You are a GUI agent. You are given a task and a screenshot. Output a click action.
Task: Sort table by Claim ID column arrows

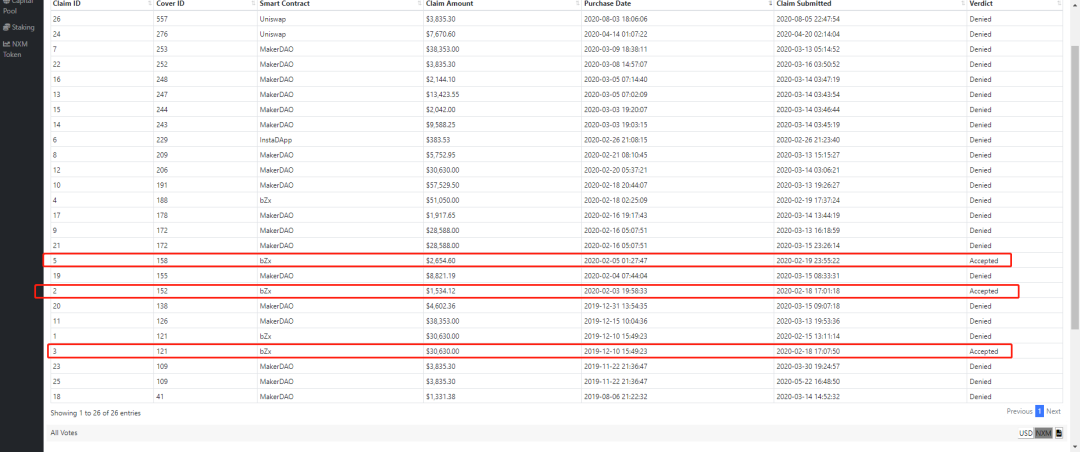(x=149, y=4)
